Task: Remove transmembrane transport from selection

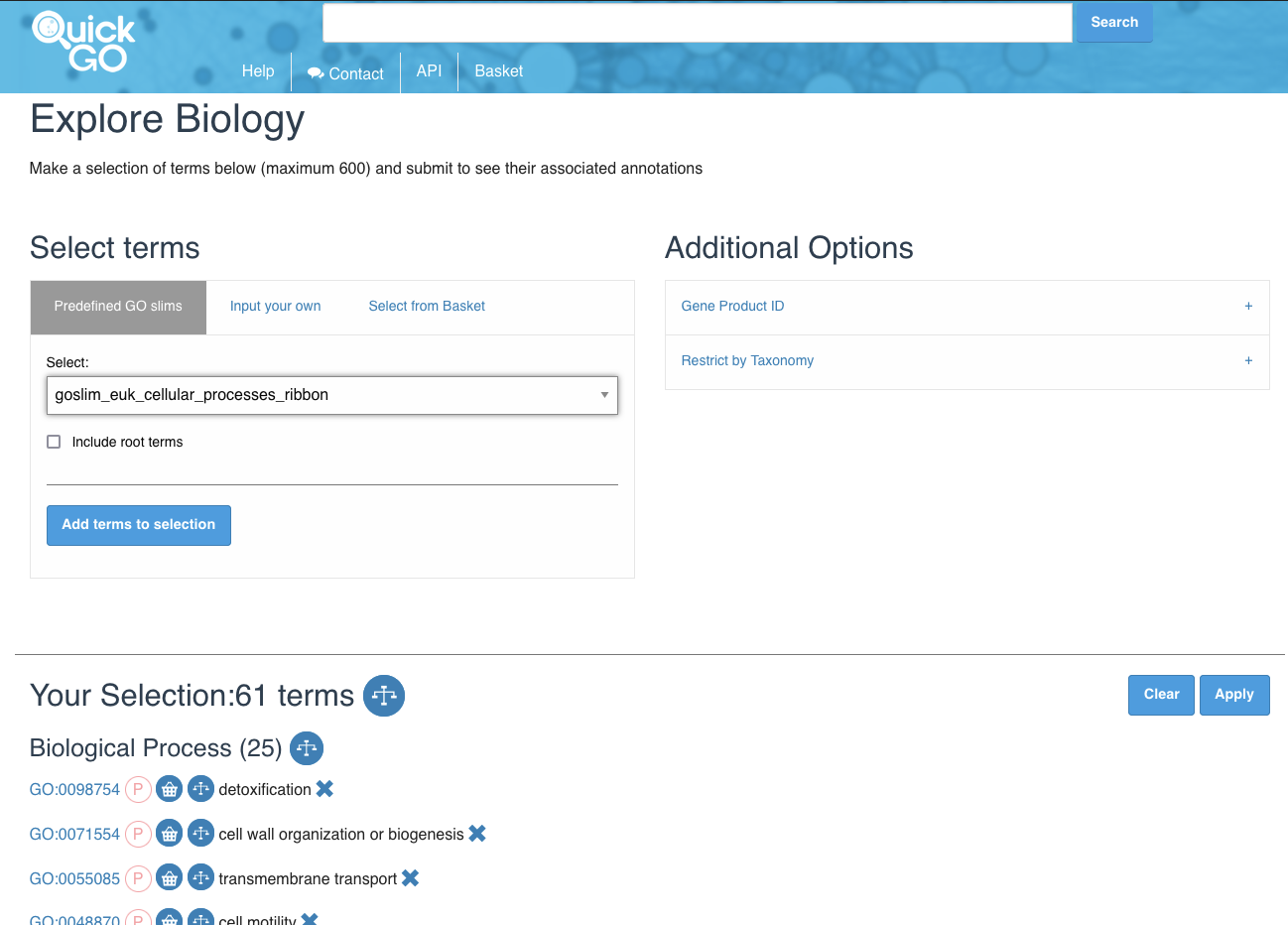Action: (411, 878)
